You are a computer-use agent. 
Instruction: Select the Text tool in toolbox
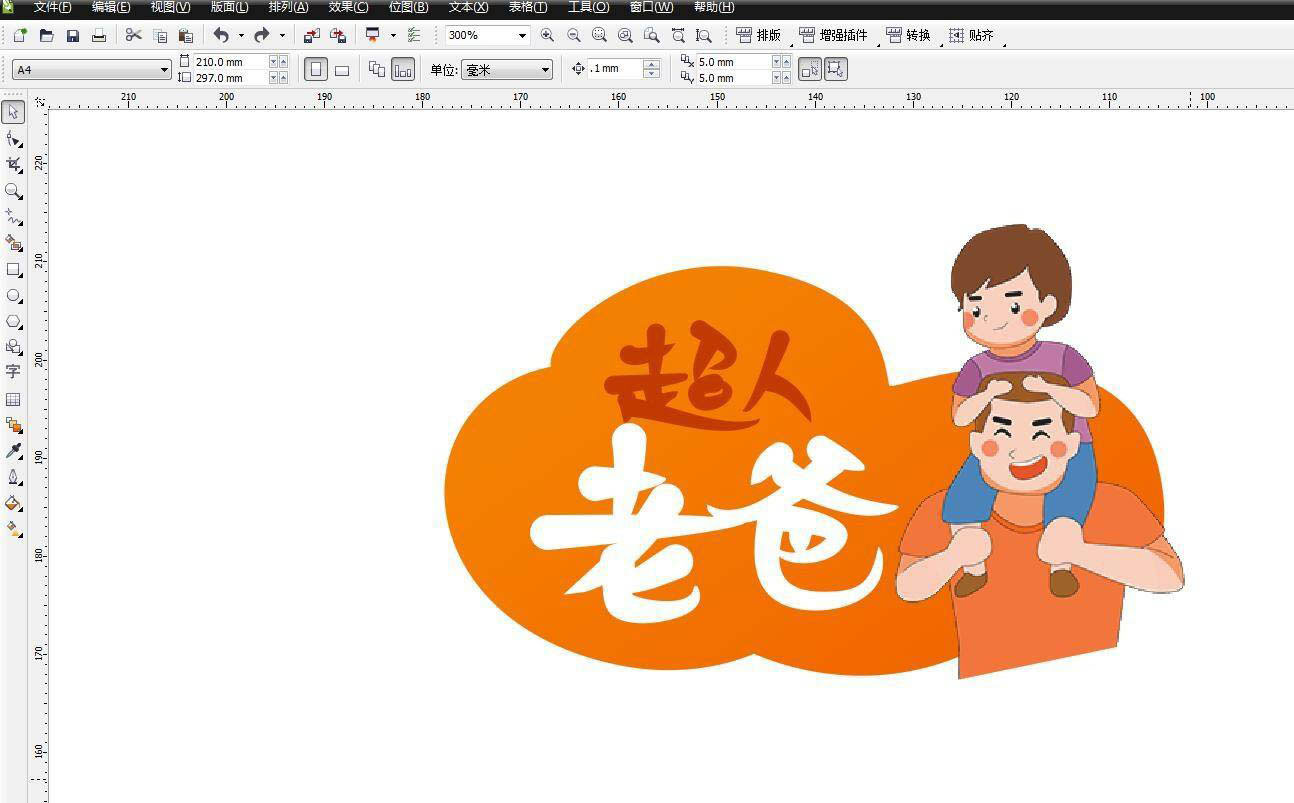tap(13, 371)
